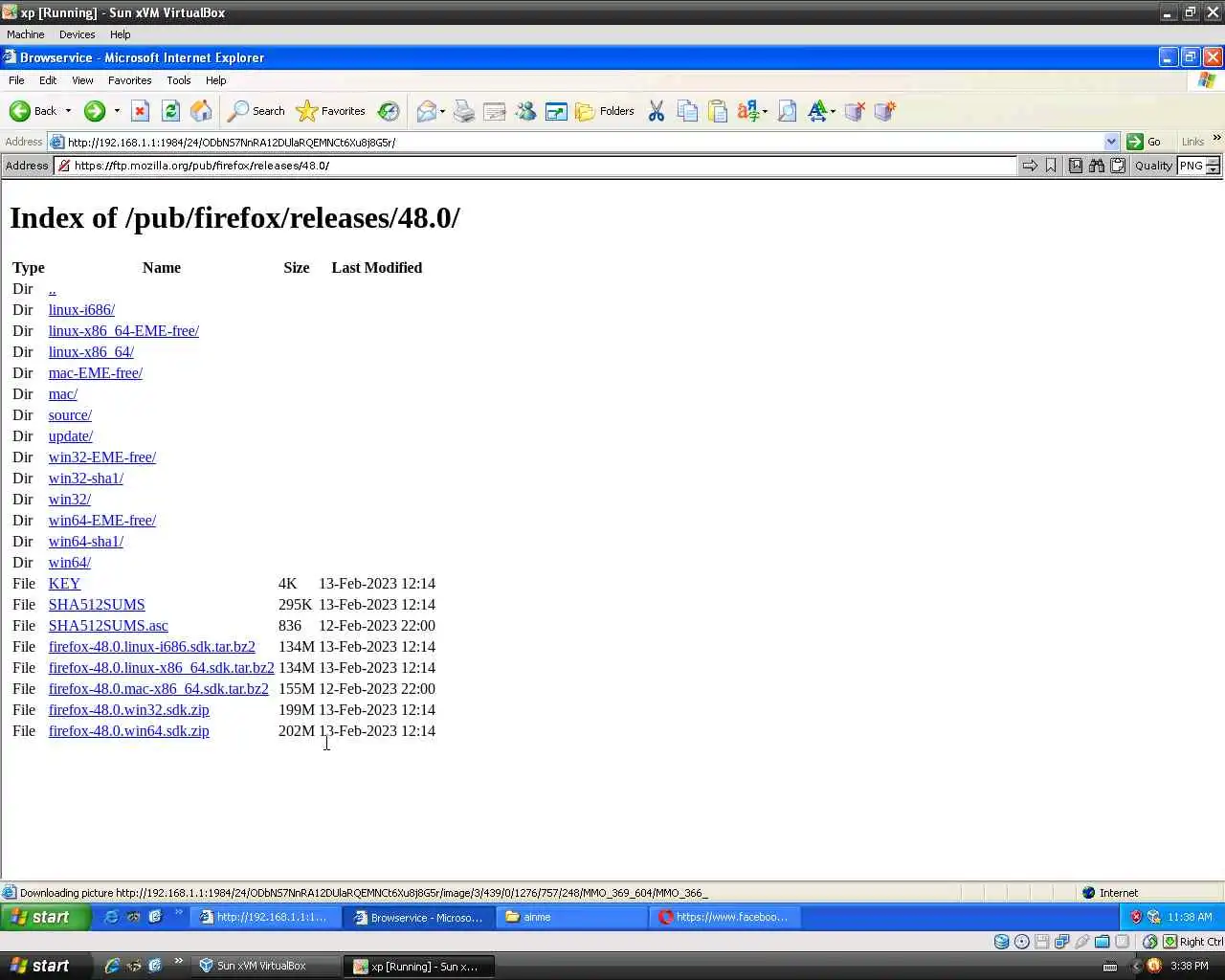The image size is (1225, 980).
Task: Download firefox-48.0.win64.sdk.zip link
Action: coord(129,731)
